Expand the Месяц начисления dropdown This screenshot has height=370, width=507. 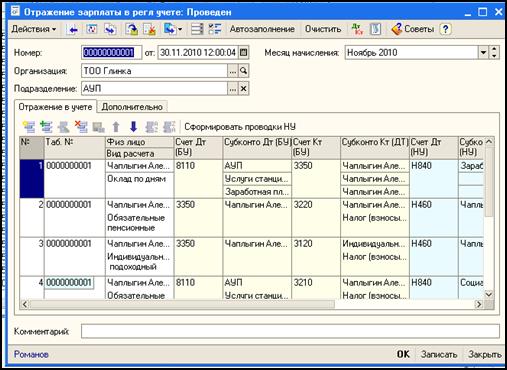(483, 53)
